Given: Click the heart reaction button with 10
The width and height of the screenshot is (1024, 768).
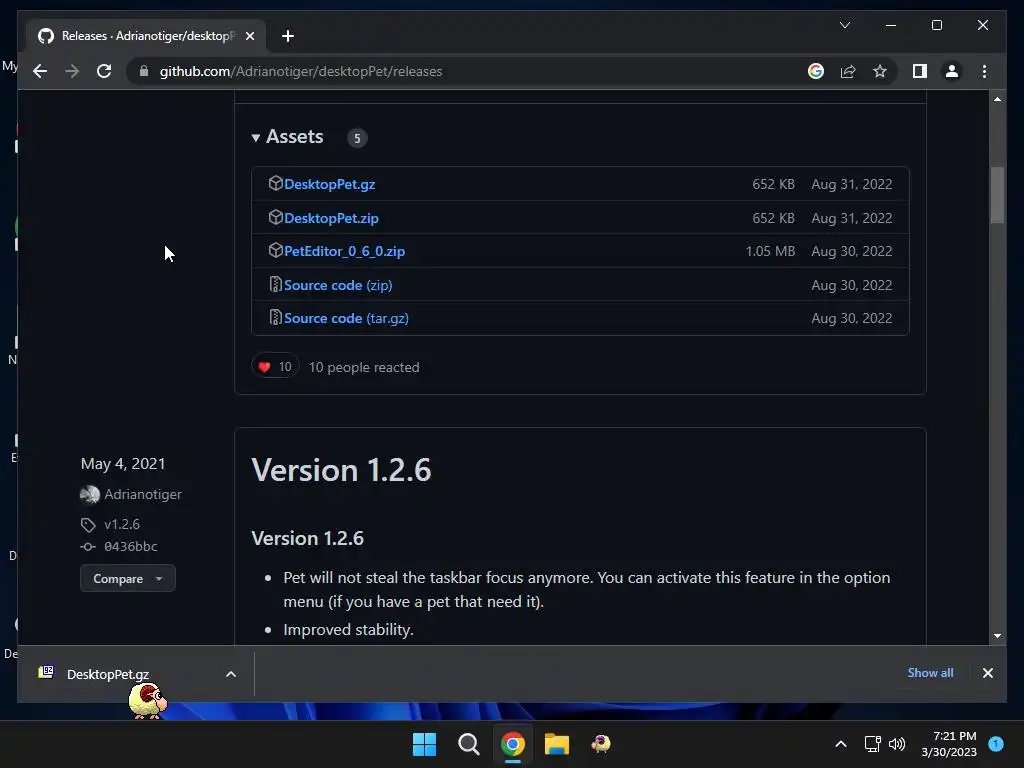Looking at the screenshot, I should pos(275,366).
